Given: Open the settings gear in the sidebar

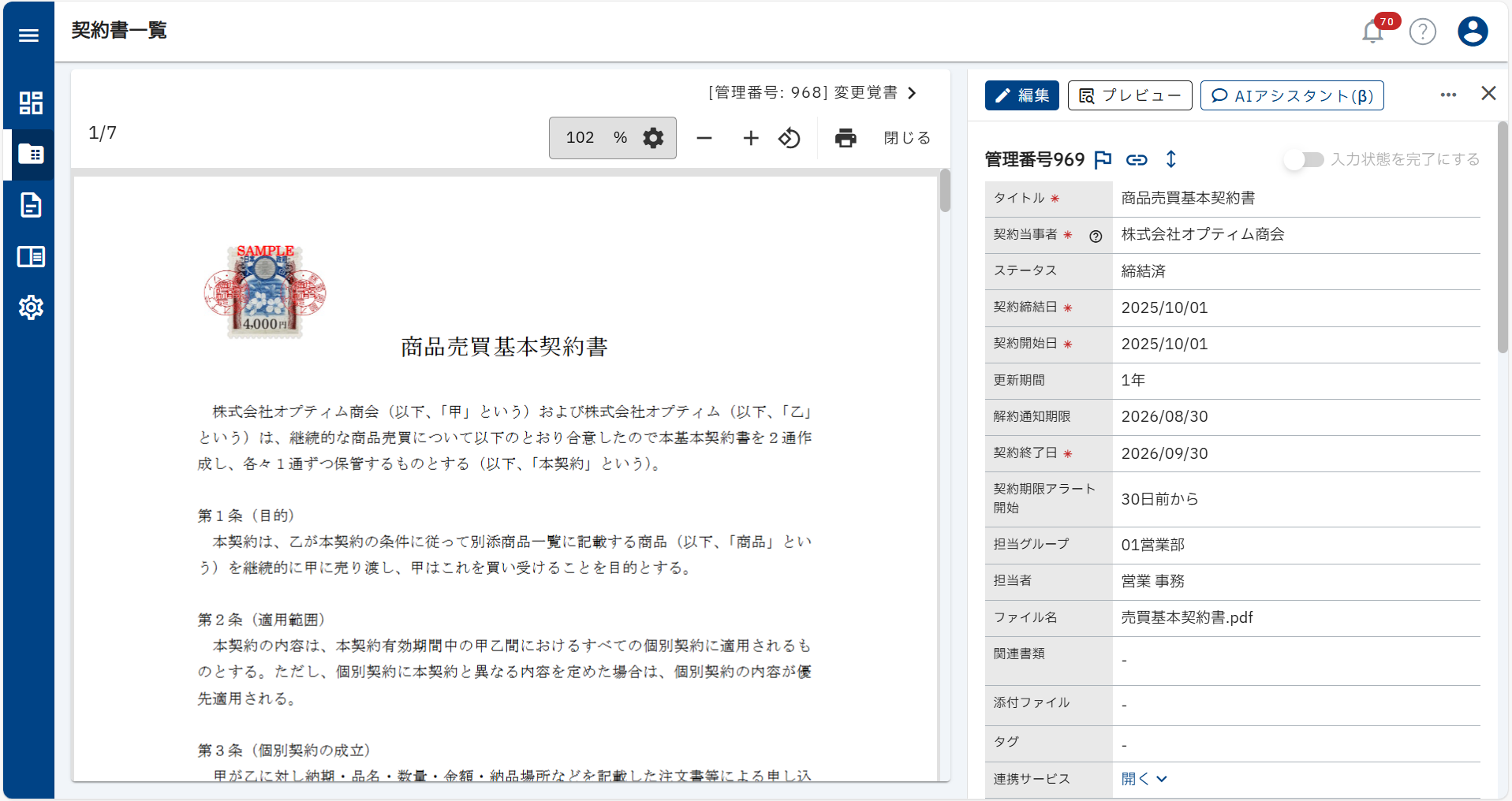Looking at the screenshot, I should pos(31,307).
